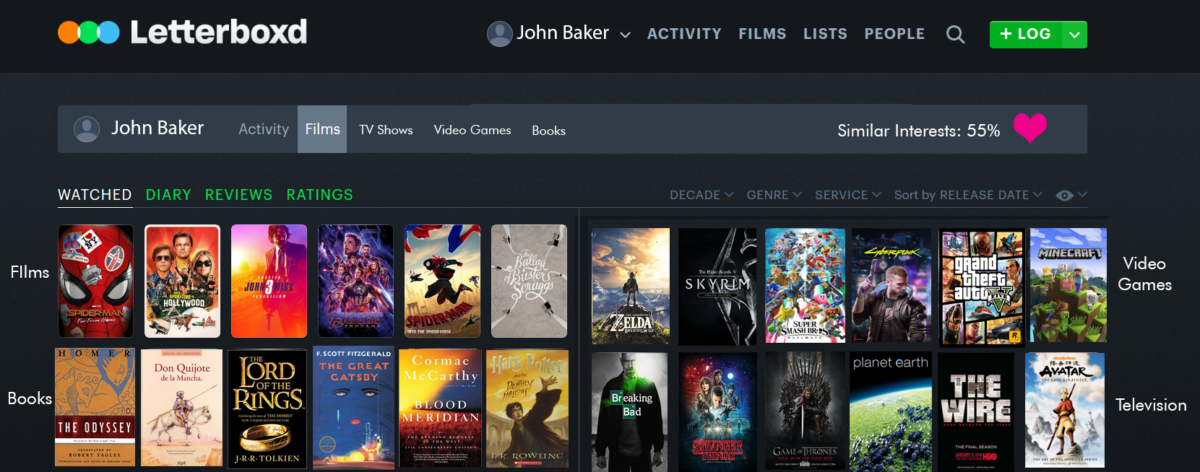Open the Grand Theft Auto V cover
The image size is (1200, 472).
pyautogui.click(x=981, y=287)
